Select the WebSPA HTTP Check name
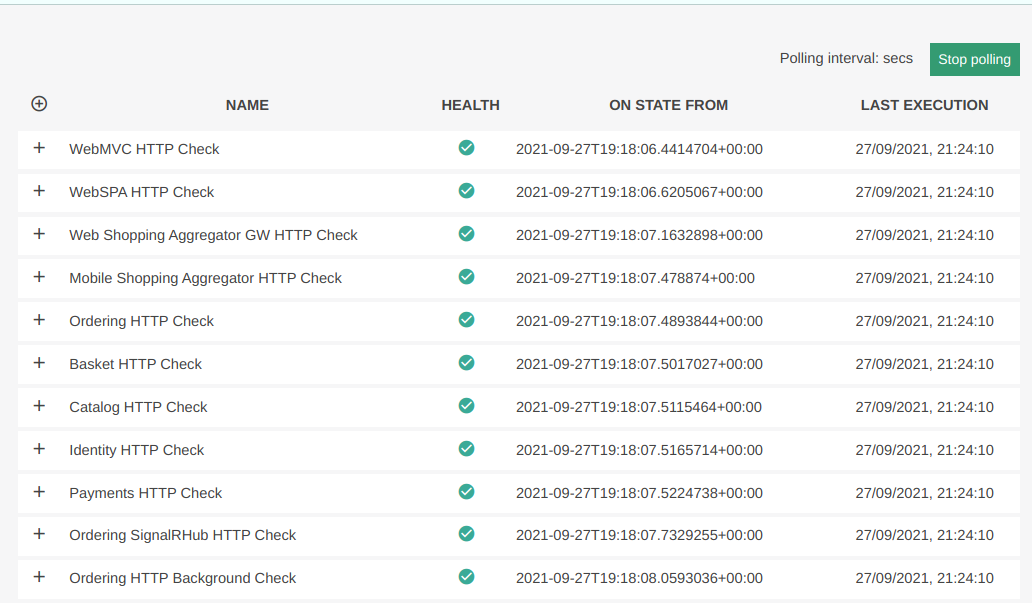Image resolution: width=1032 pixels, height=603 pixels. pyautogui.click(x=142, y=192)
